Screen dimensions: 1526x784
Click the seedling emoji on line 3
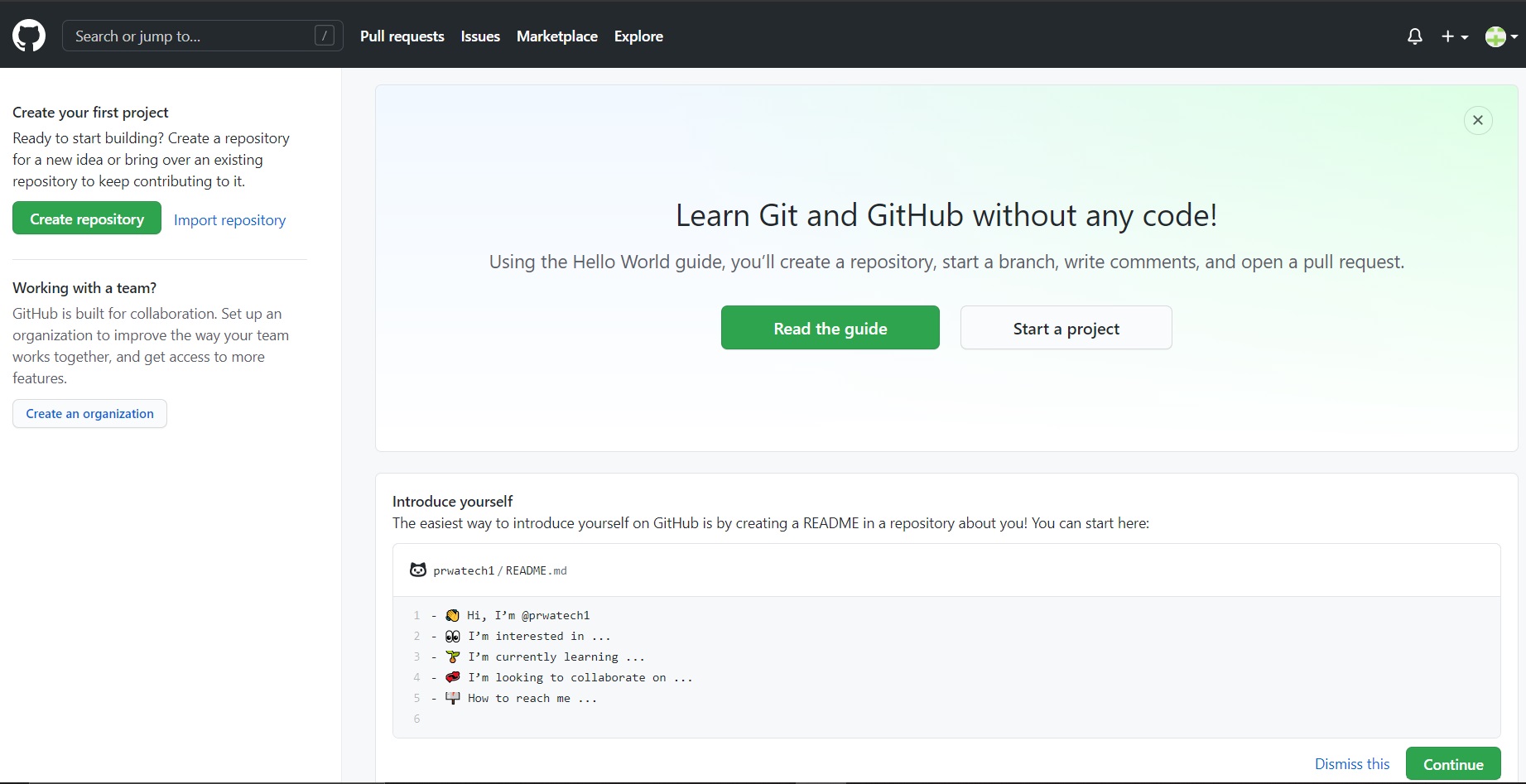452,657
